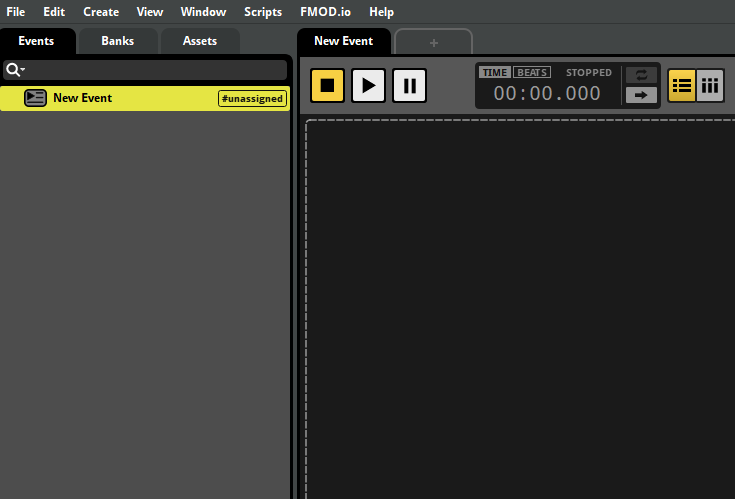Open the search filter dropdown magnifier

tap(15, 70)
